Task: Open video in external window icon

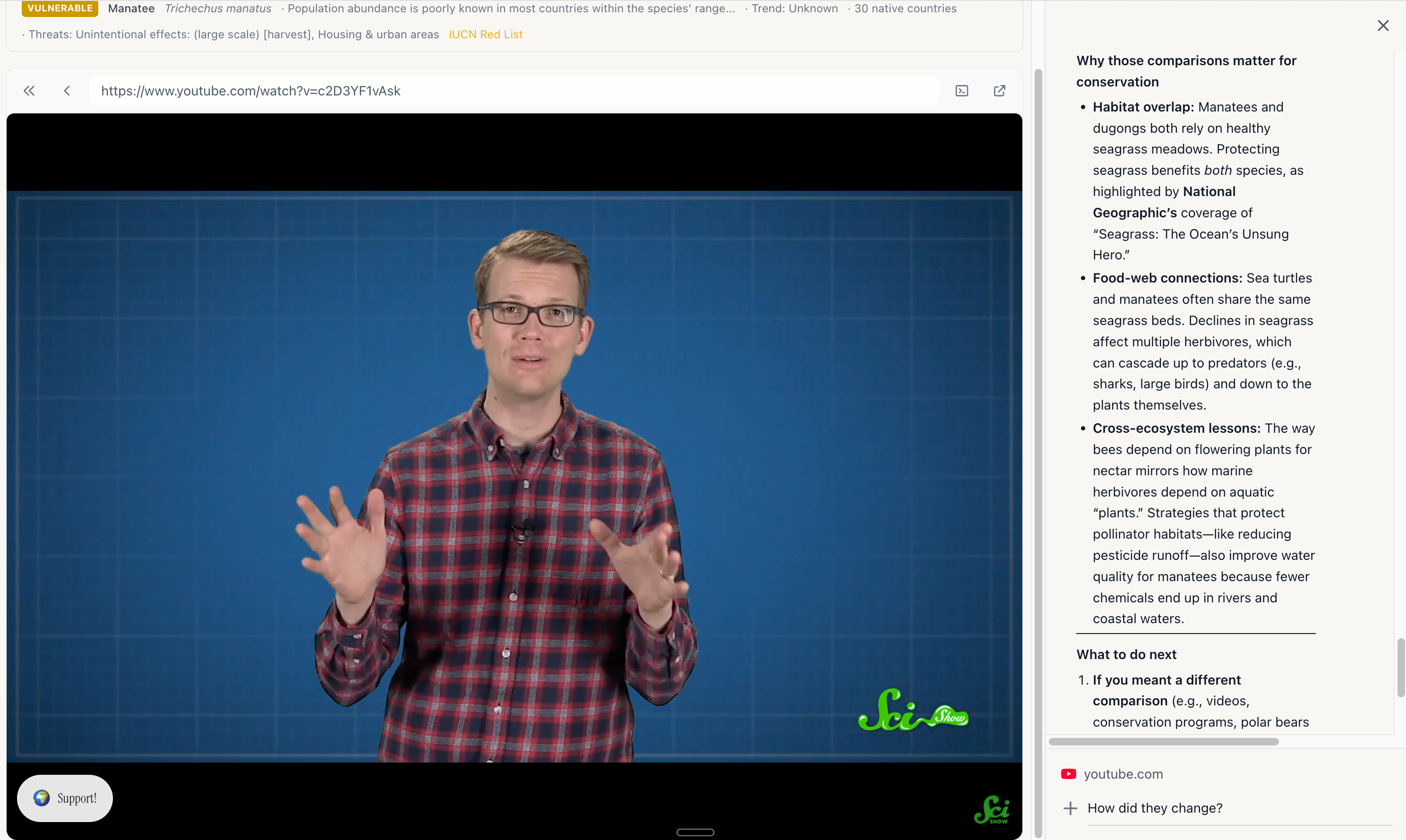Action: click(1000, 91)
